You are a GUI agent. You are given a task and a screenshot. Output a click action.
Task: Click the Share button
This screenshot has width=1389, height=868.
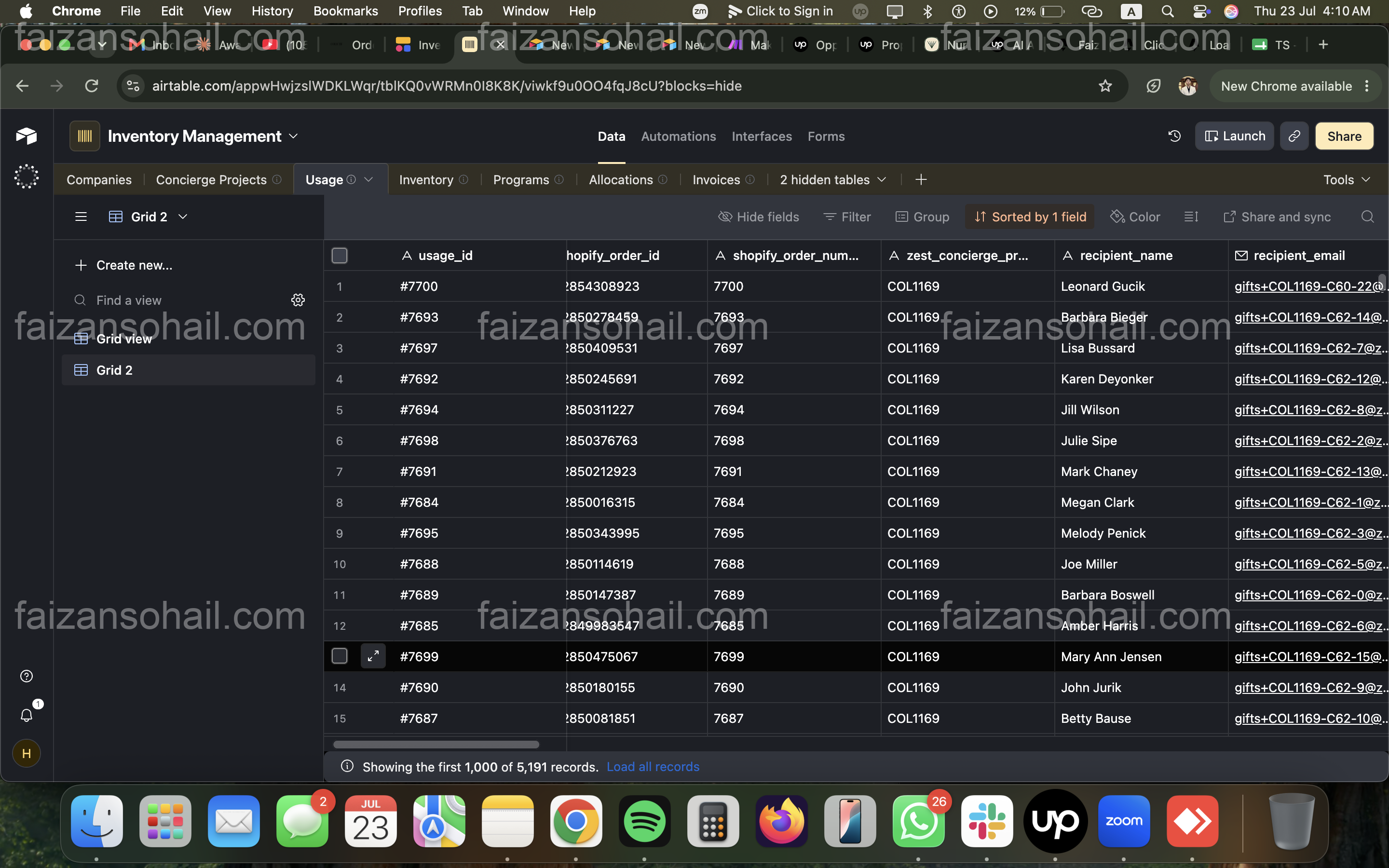tap(1344, 136)
